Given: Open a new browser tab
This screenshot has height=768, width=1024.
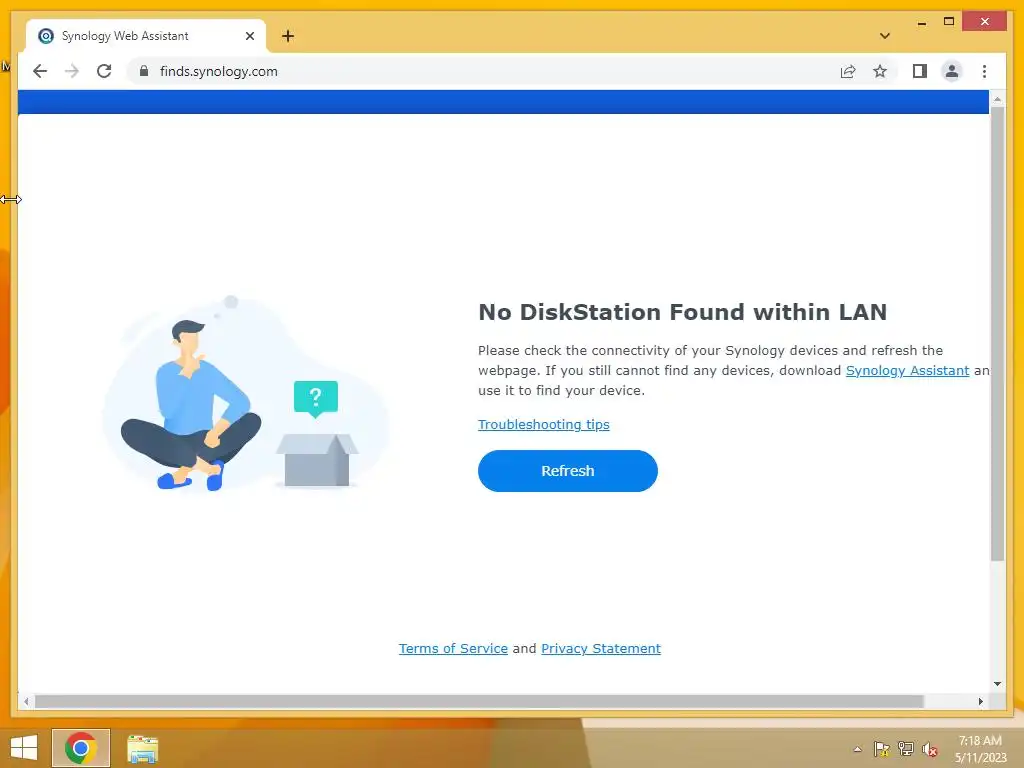Looking at the screenshot, I should tap(288, 36).
